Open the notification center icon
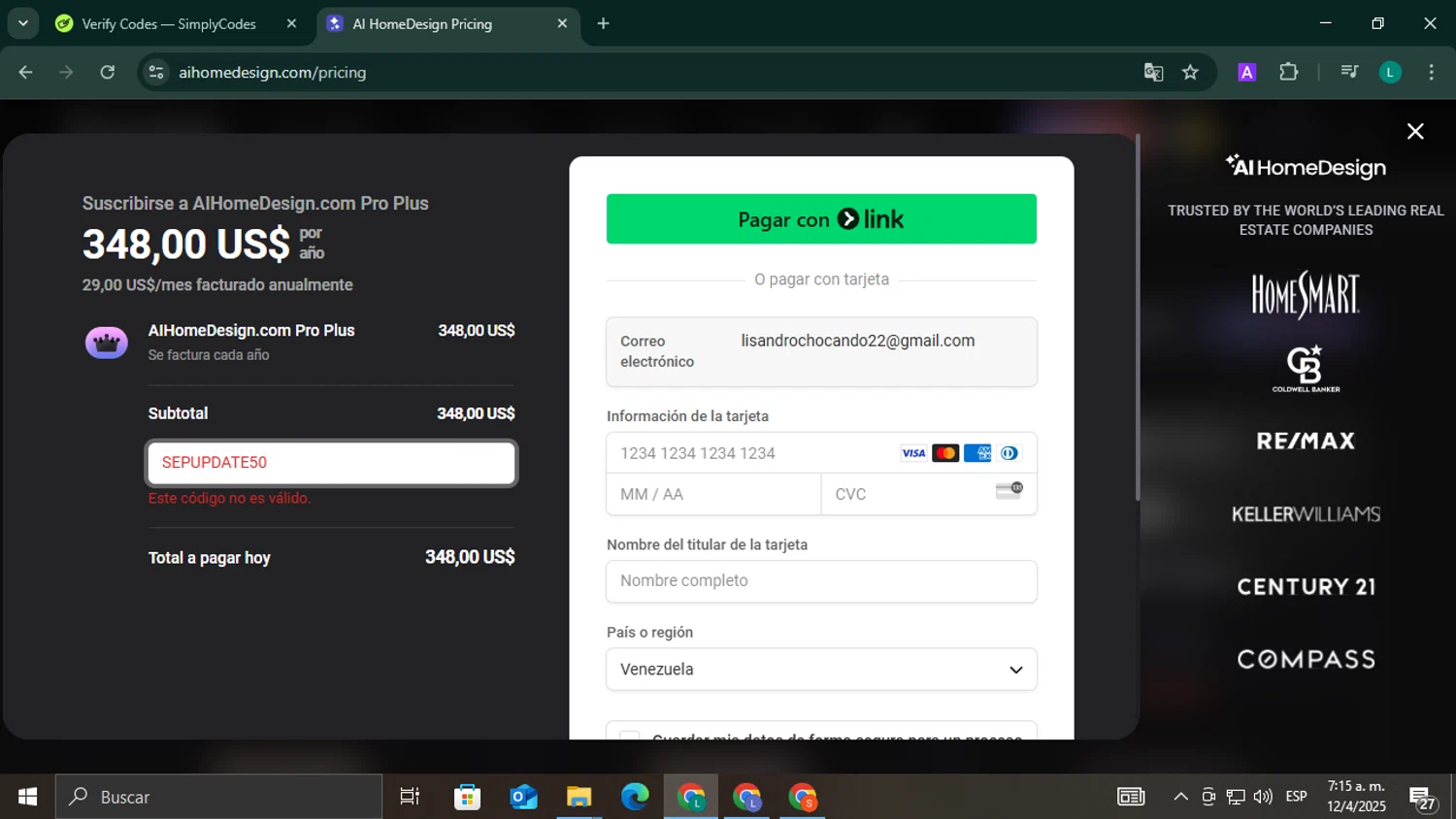Viewport: 1456px width, 819px height. pyautogui.click(x=1423, y=798)
